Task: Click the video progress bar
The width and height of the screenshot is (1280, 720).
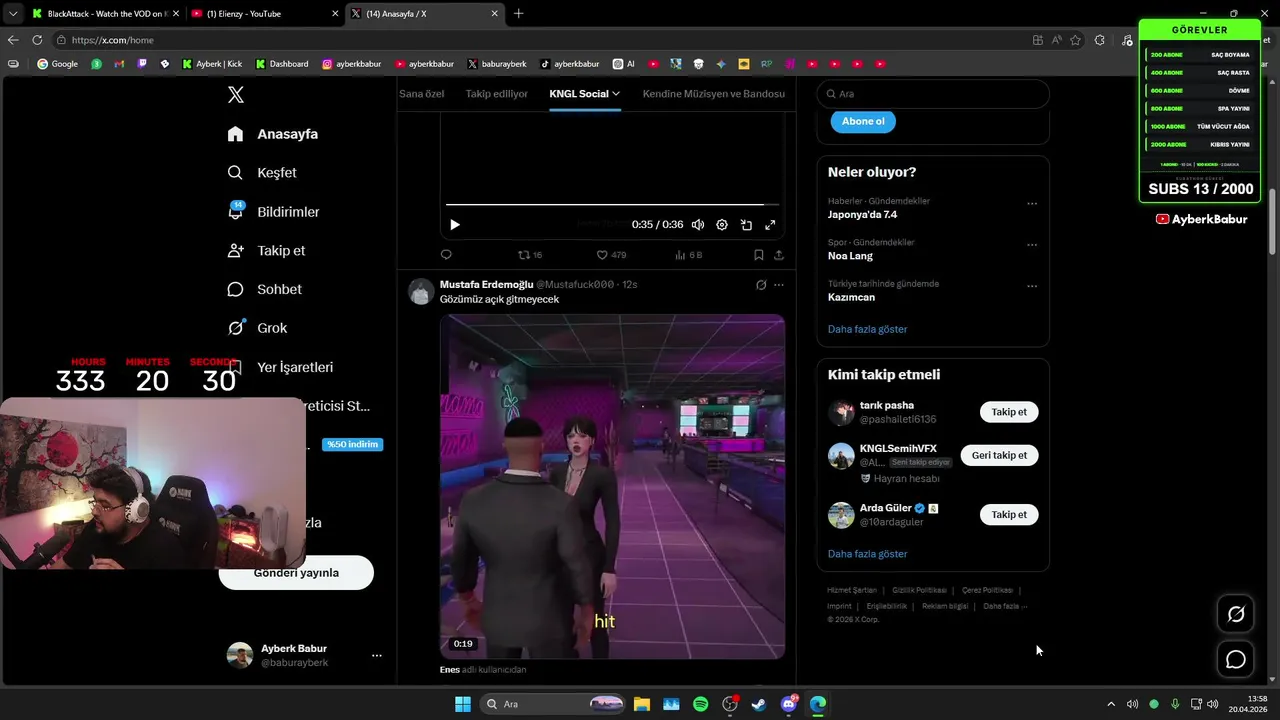Action: (x=611, y=205)
